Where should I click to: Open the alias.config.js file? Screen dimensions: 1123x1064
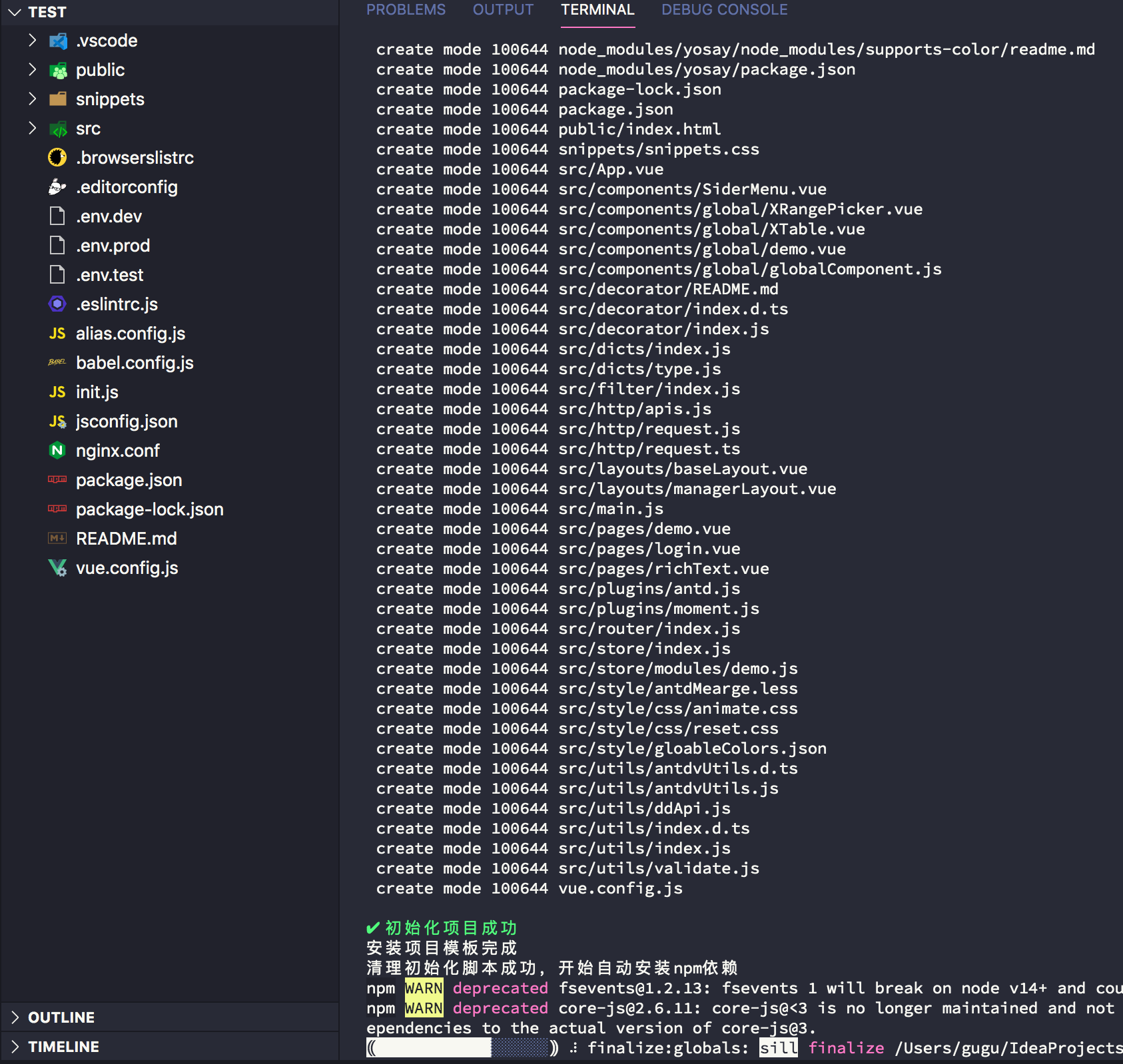[x=131, y=334]
